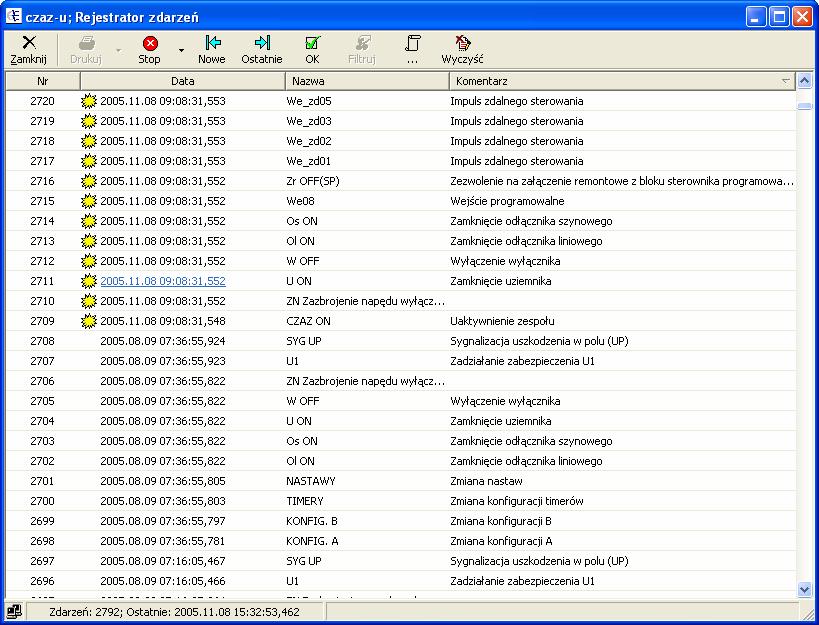Screen dimensions: 819x625
Task: Click the greyed Drukuj printer icon
Action: (x=86, y=43)
